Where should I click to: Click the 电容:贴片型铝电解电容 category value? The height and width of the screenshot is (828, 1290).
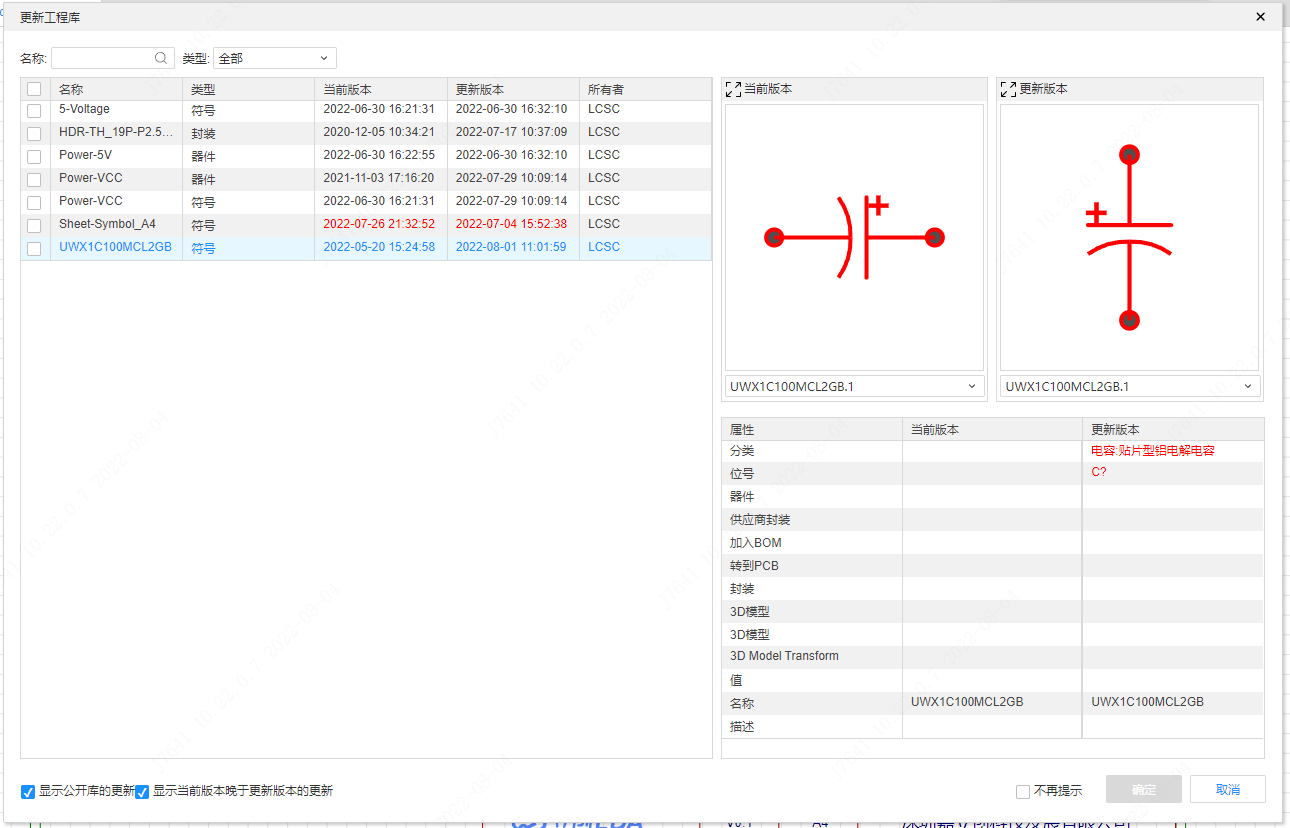click(x=1153, y=451)
